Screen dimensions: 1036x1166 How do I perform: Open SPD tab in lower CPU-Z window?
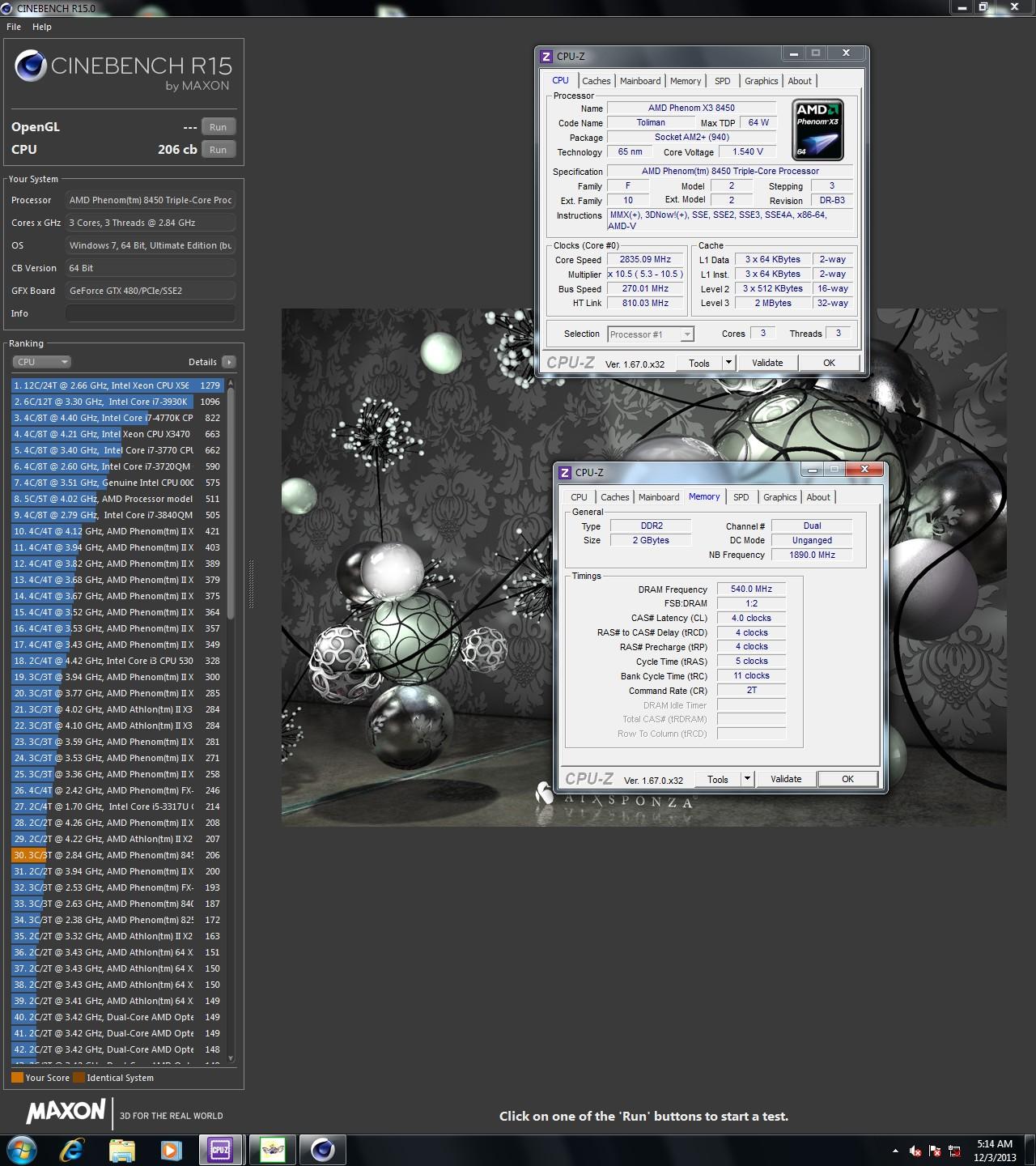[x=741, y=497]
